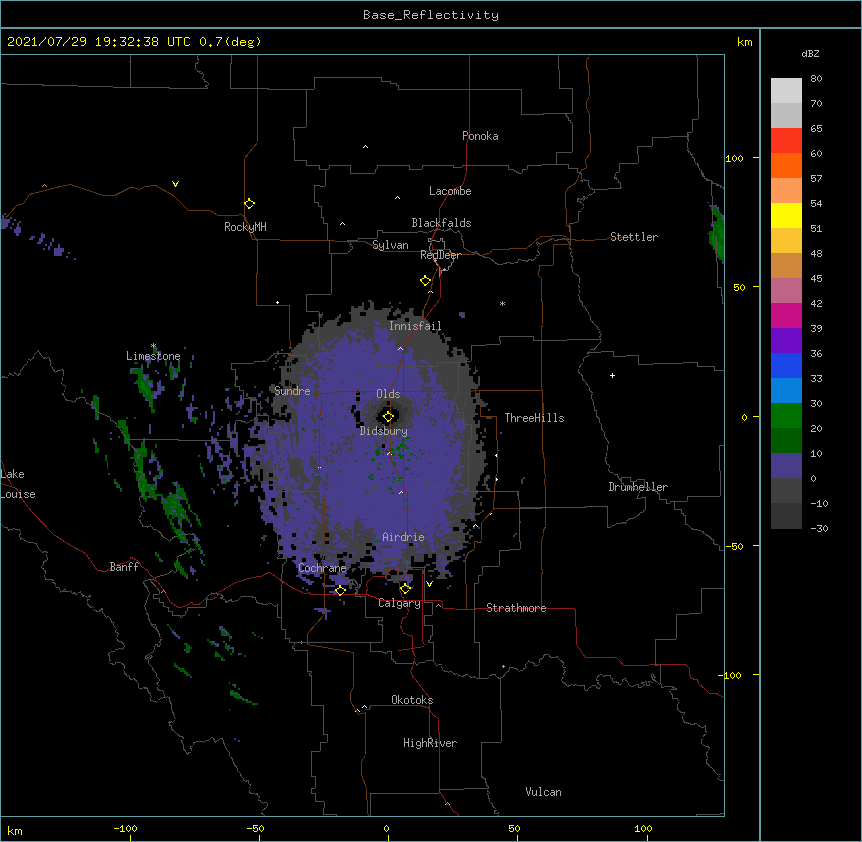Click the Innisfail city label
862x842 pixels.
415,326
